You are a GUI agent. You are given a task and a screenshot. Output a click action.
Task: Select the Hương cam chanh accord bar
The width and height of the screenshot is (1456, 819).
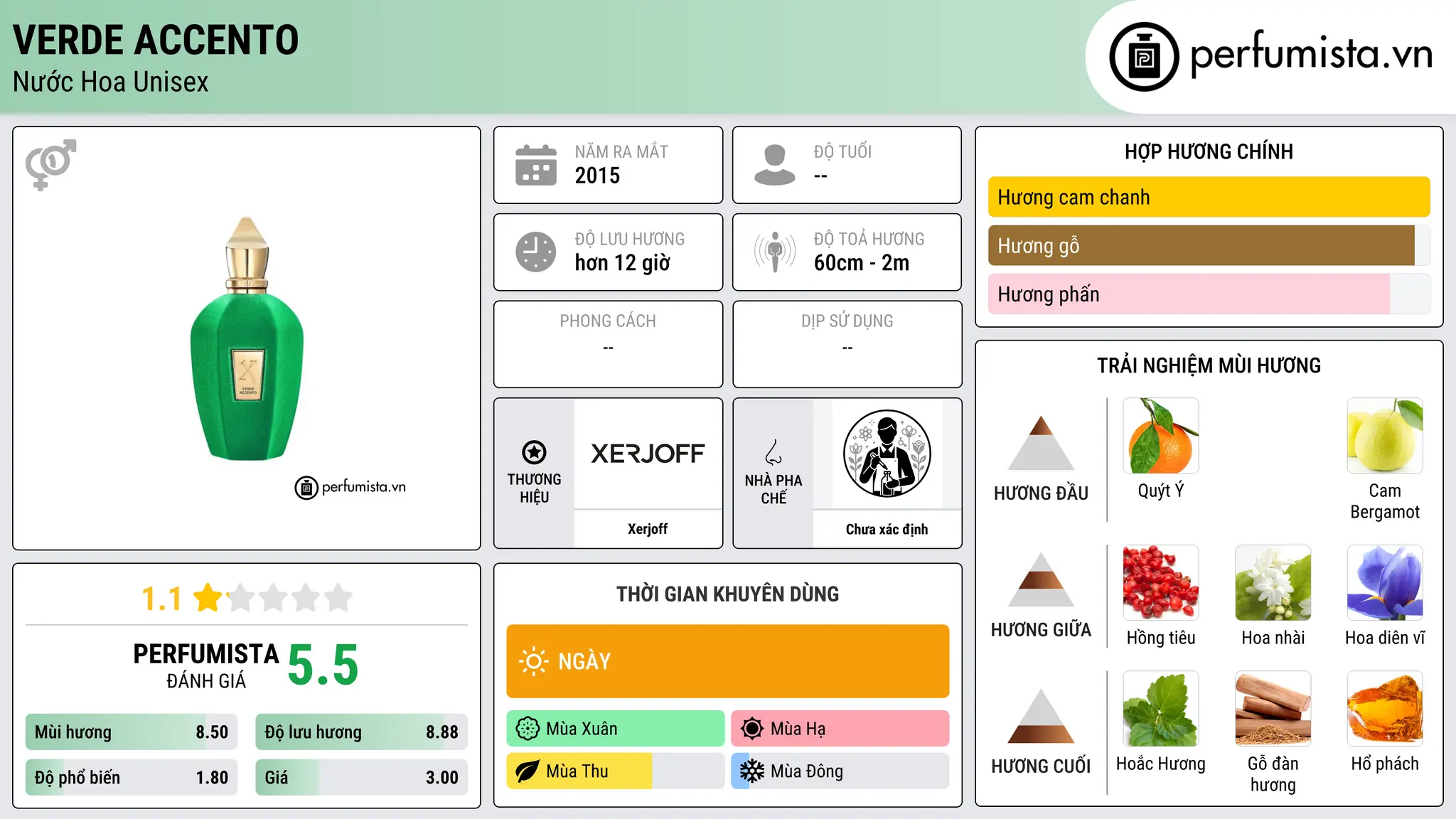tap(1209, 197)
